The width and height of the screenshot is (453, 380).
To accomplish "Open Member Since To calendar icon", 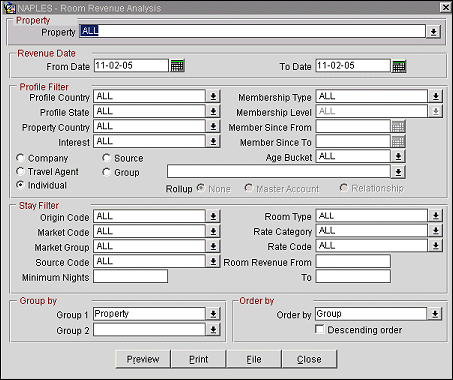I will [x=399, y=141].
